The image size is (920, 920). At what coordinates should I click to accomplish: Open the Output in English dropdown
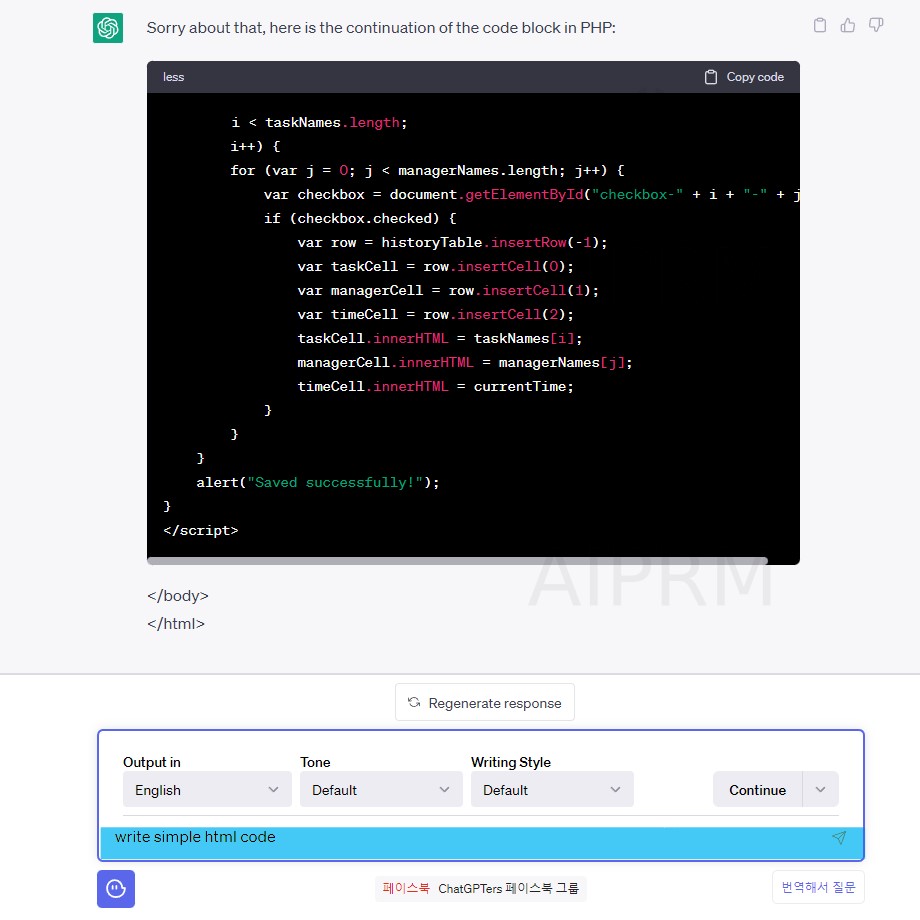(207, 790)
